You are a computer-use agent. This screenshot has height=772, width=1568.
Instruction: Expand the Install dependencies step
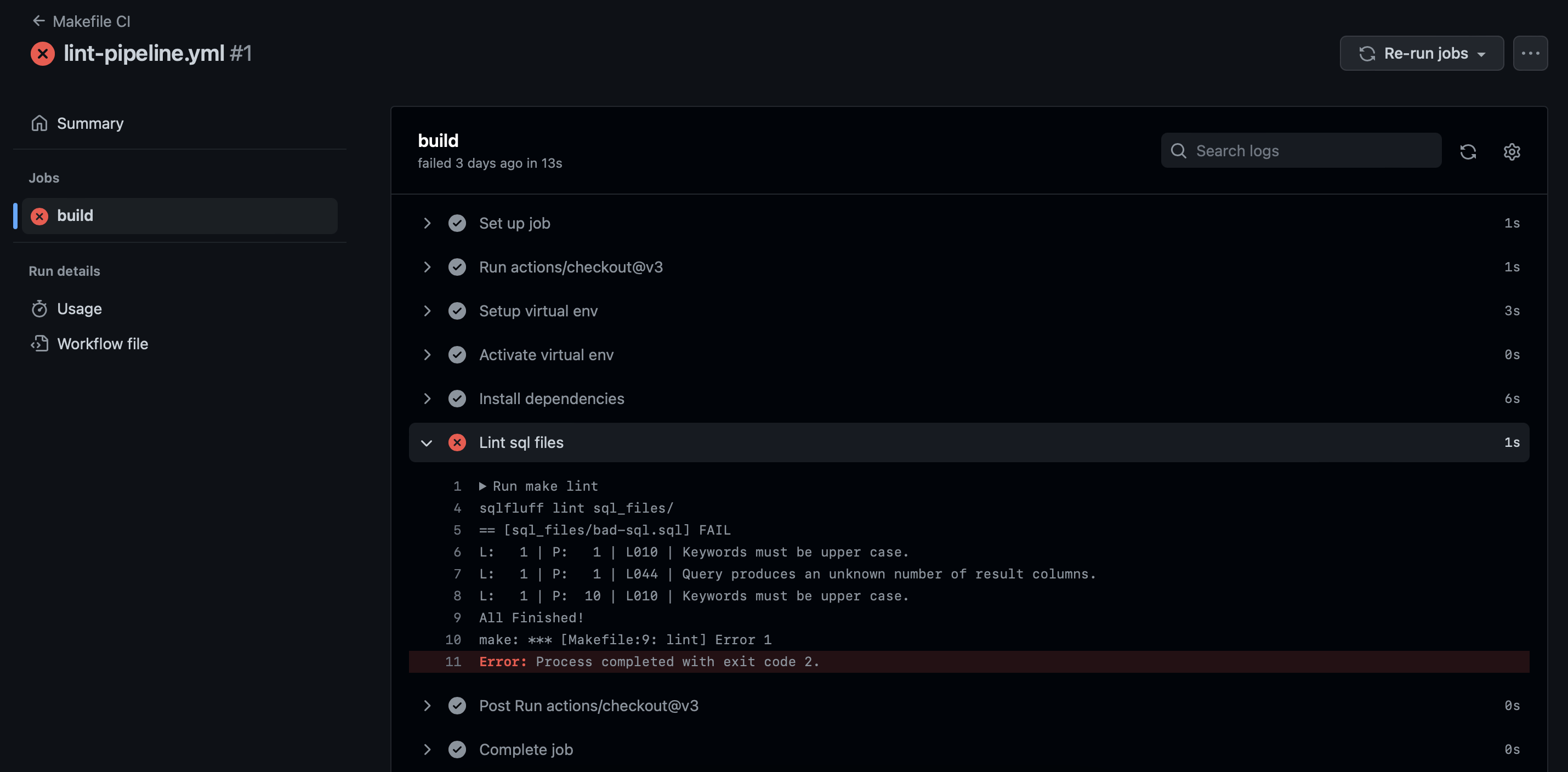pyautogui.click(x=427, y=399)
